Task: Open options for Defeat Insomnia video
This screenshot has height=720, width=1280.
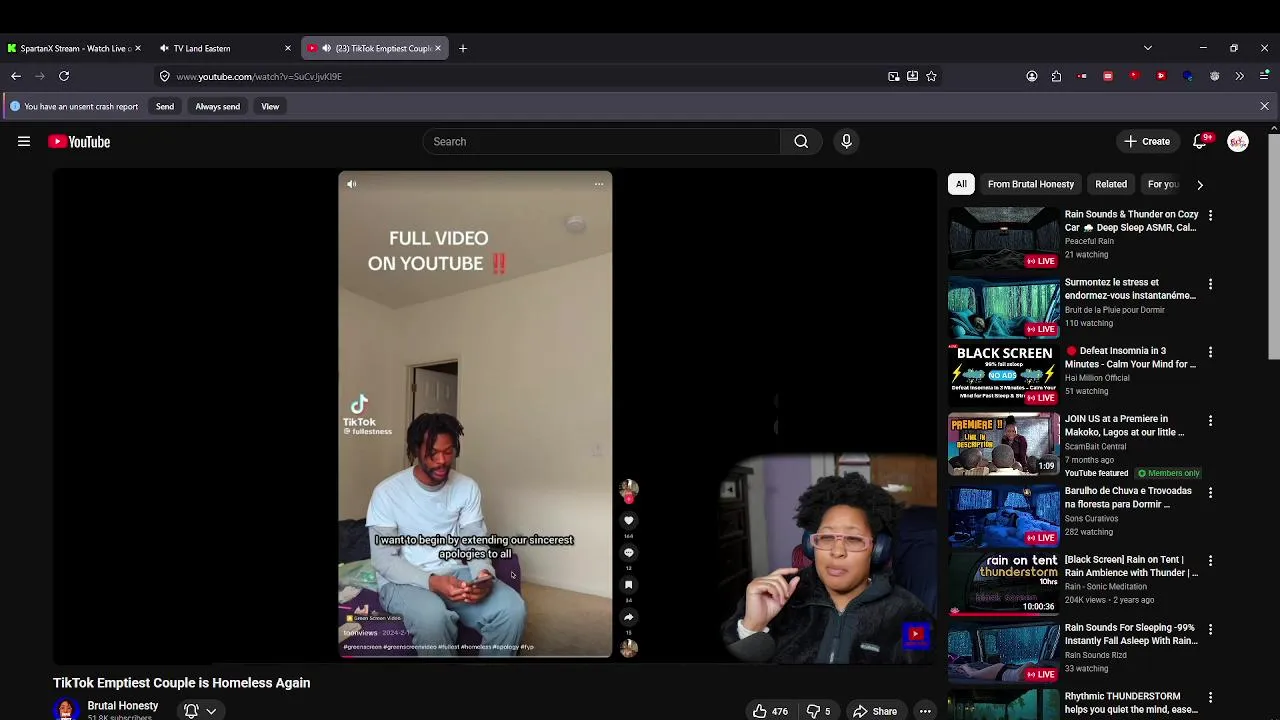Action: tap(1210, 352)
